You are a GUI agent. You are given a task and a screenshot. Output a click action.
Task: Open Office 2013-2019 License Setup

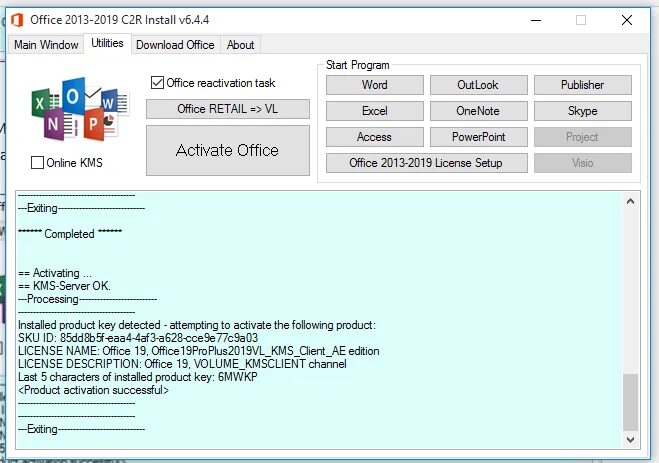coord(427,163)
